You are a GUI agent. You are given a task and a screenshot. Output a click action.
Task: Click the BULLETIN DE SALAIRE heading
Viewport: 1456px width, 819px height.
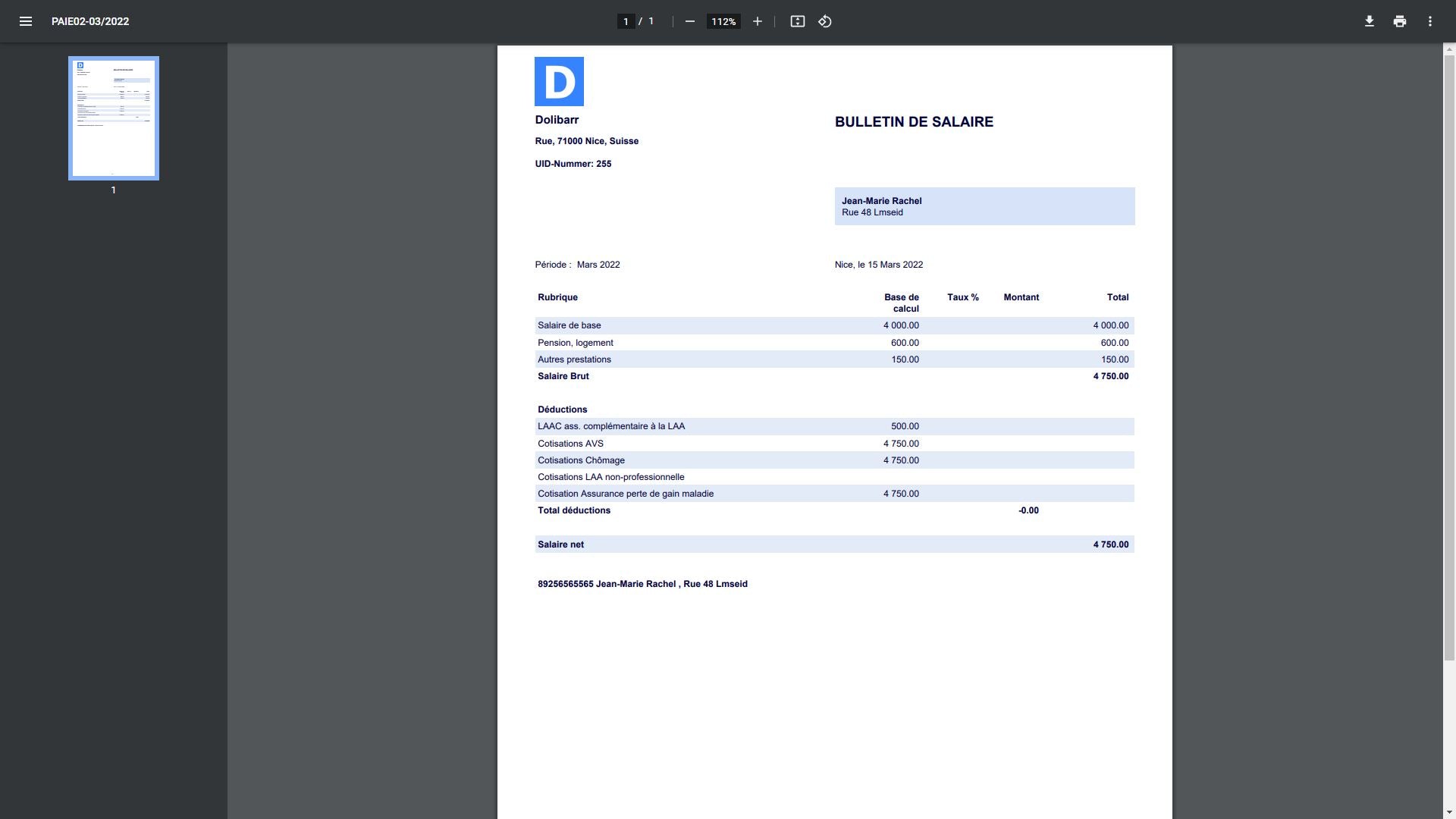click(x=914, y=122)
